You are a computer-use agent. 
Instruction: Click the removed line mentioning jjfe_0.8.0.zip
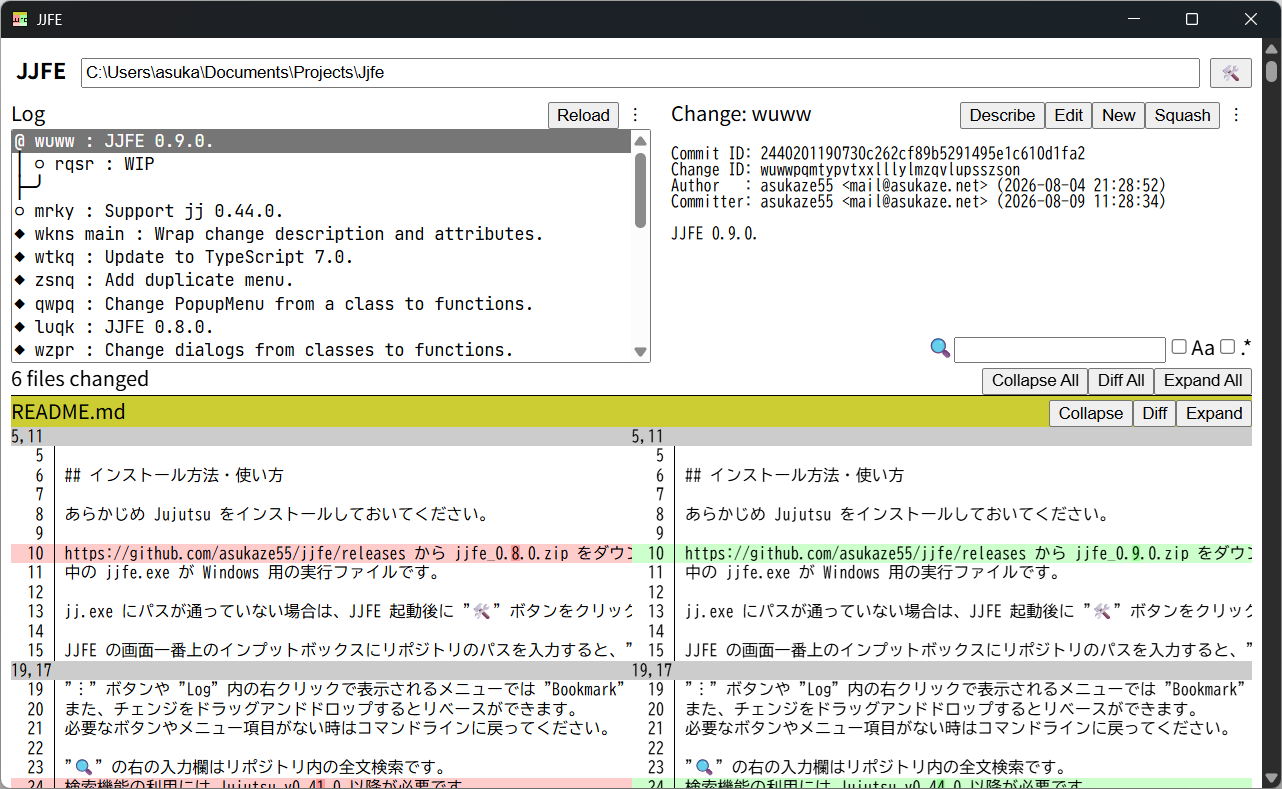click(321, 553)
